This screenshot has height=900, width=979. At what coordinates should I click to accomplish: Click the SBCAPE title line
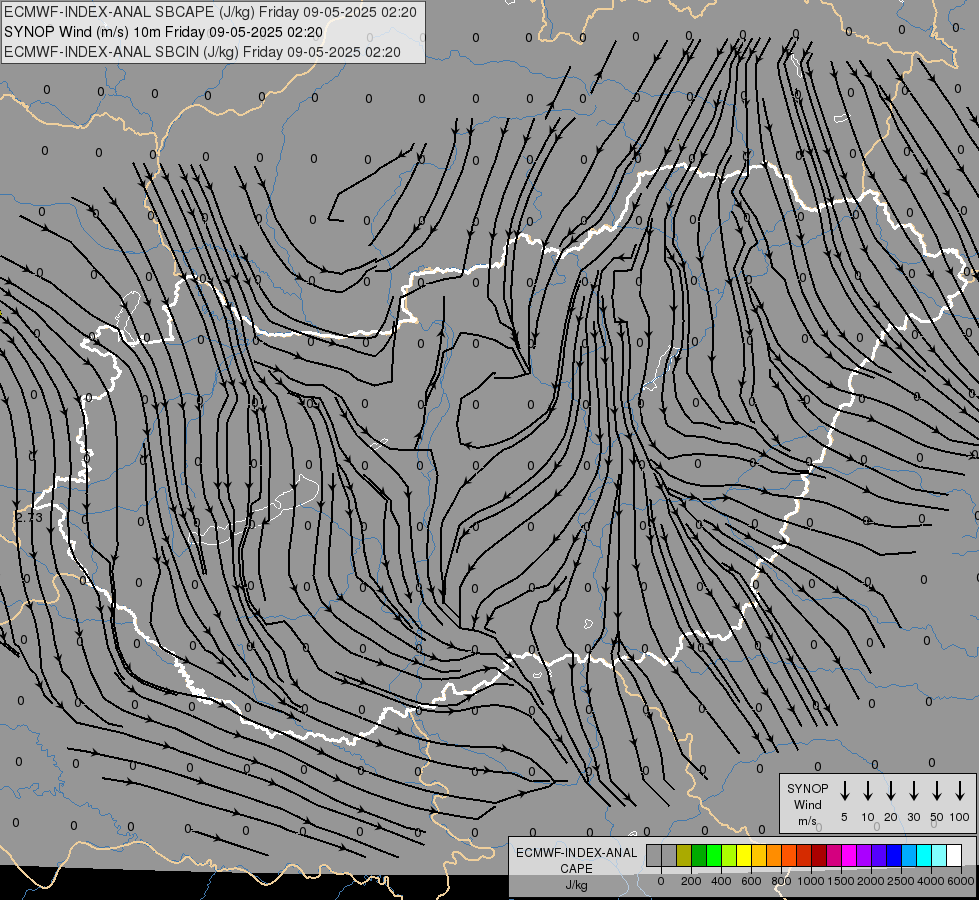pos(210,12)
